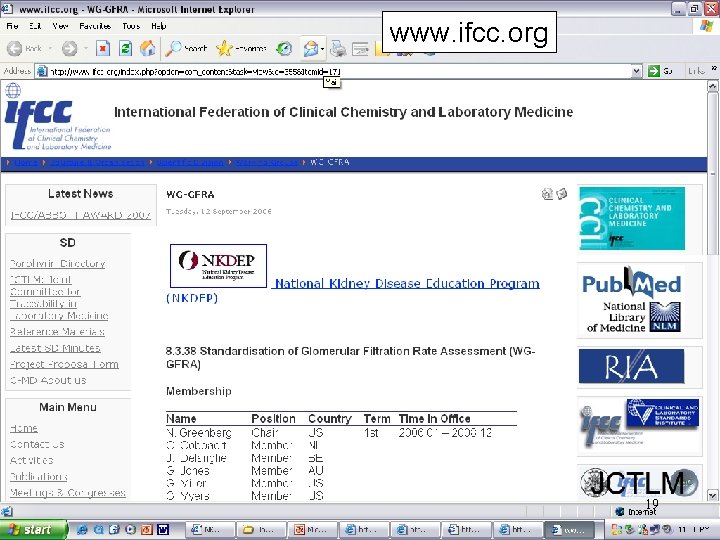Open browsing History clock icon
Screen dimensions: 720x540
(x=284, y=48)
